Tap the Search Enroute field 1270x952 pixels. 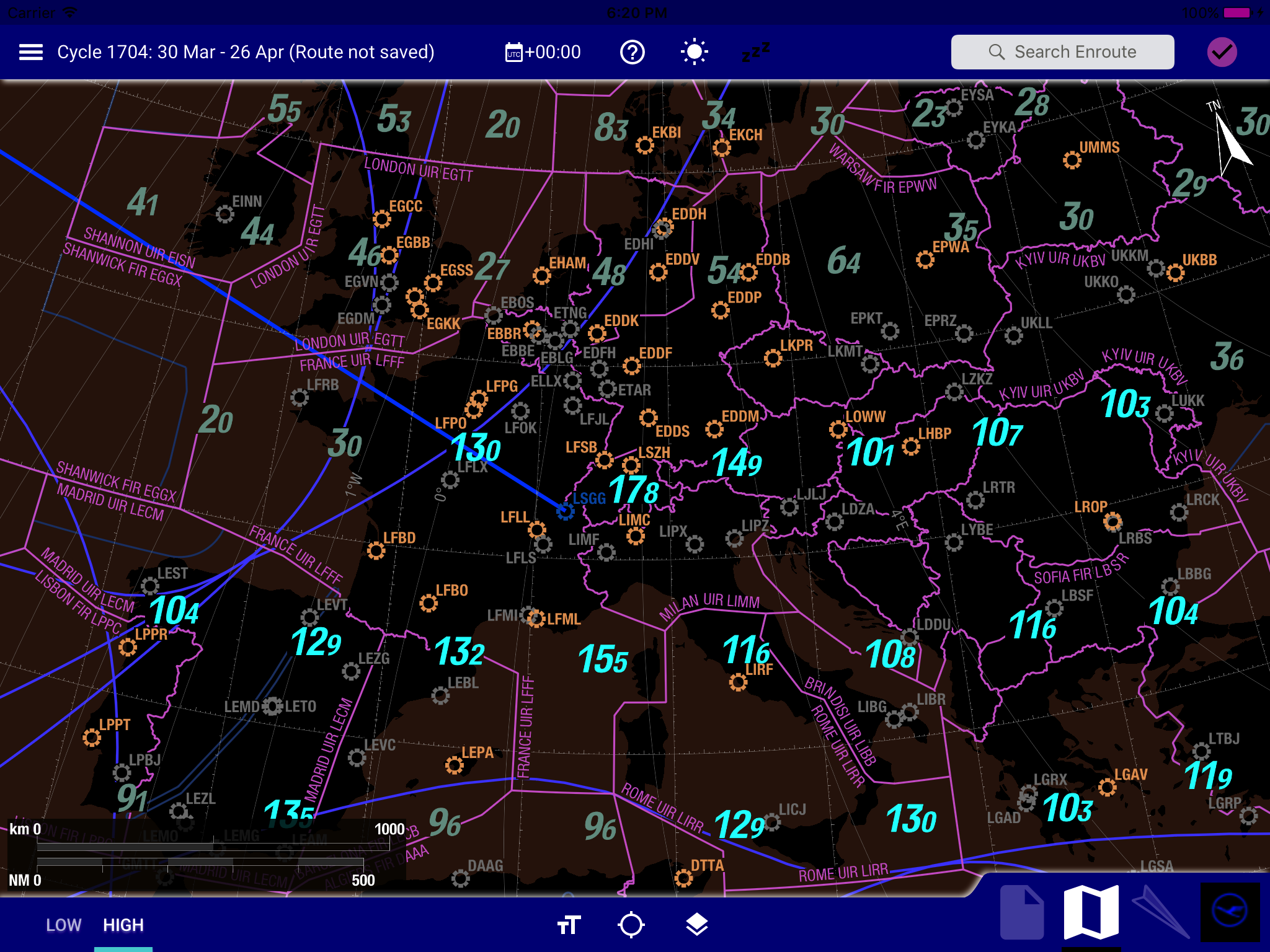[x=1062, y=52]
